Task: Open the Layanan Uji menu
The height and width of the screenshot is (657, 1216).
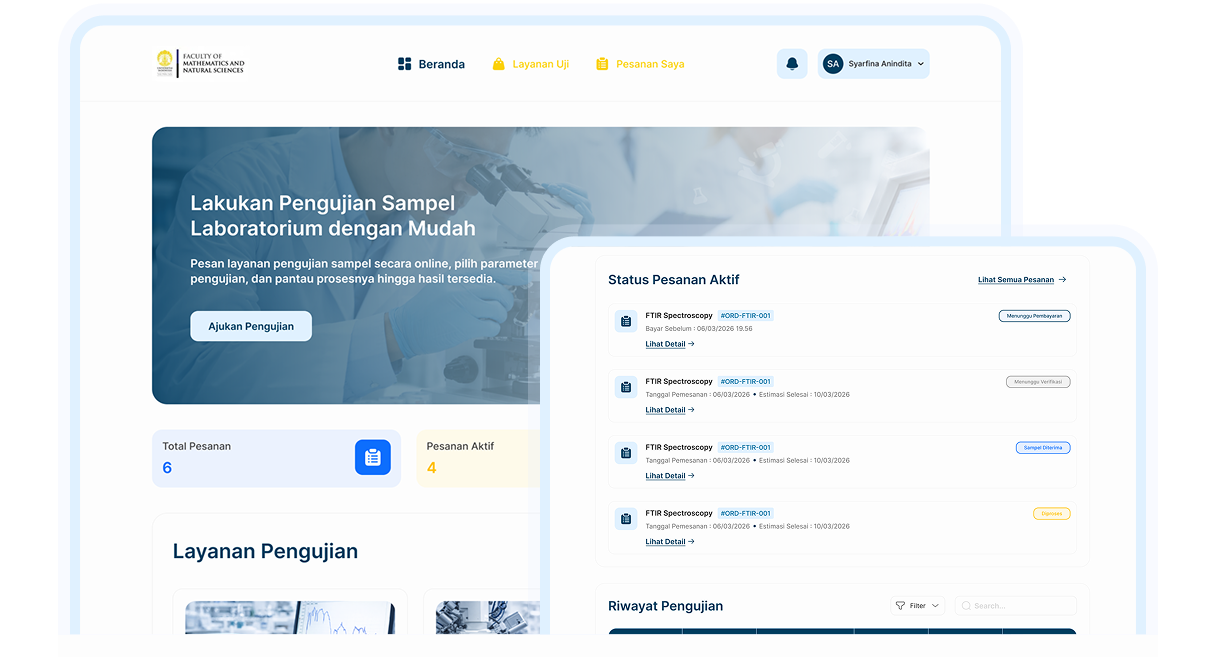Action: click(x=531, y=64)
